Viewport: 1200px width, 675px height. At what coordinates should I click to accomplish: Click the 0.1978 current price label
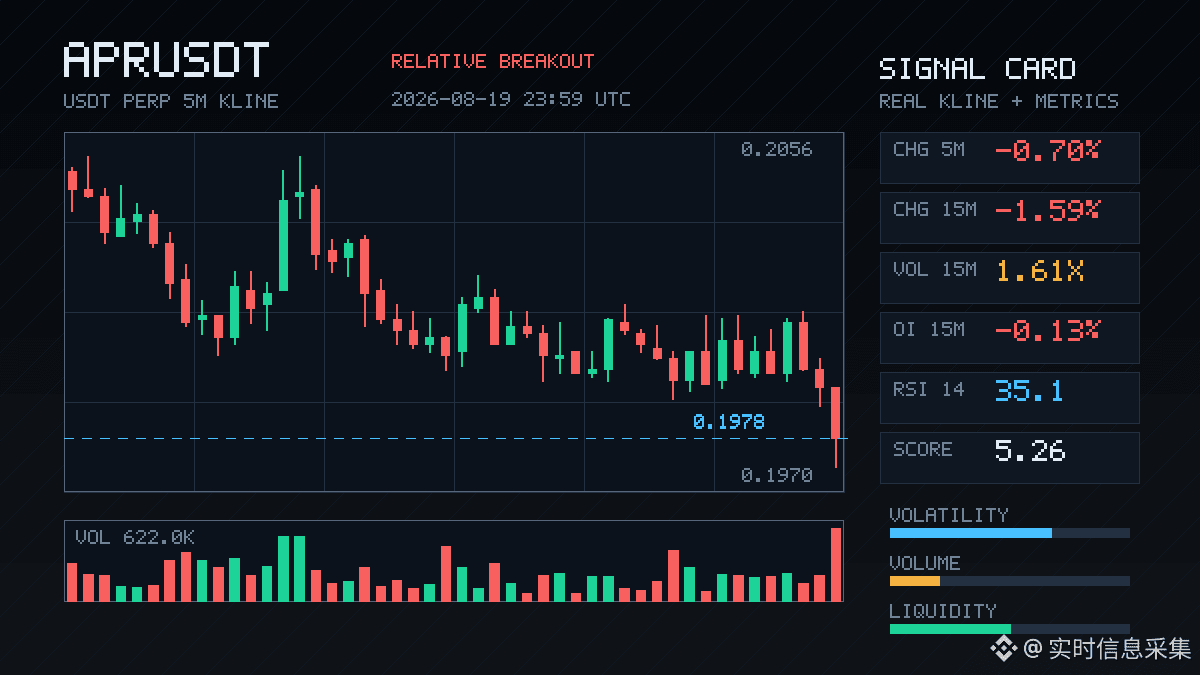click(729, 422)
